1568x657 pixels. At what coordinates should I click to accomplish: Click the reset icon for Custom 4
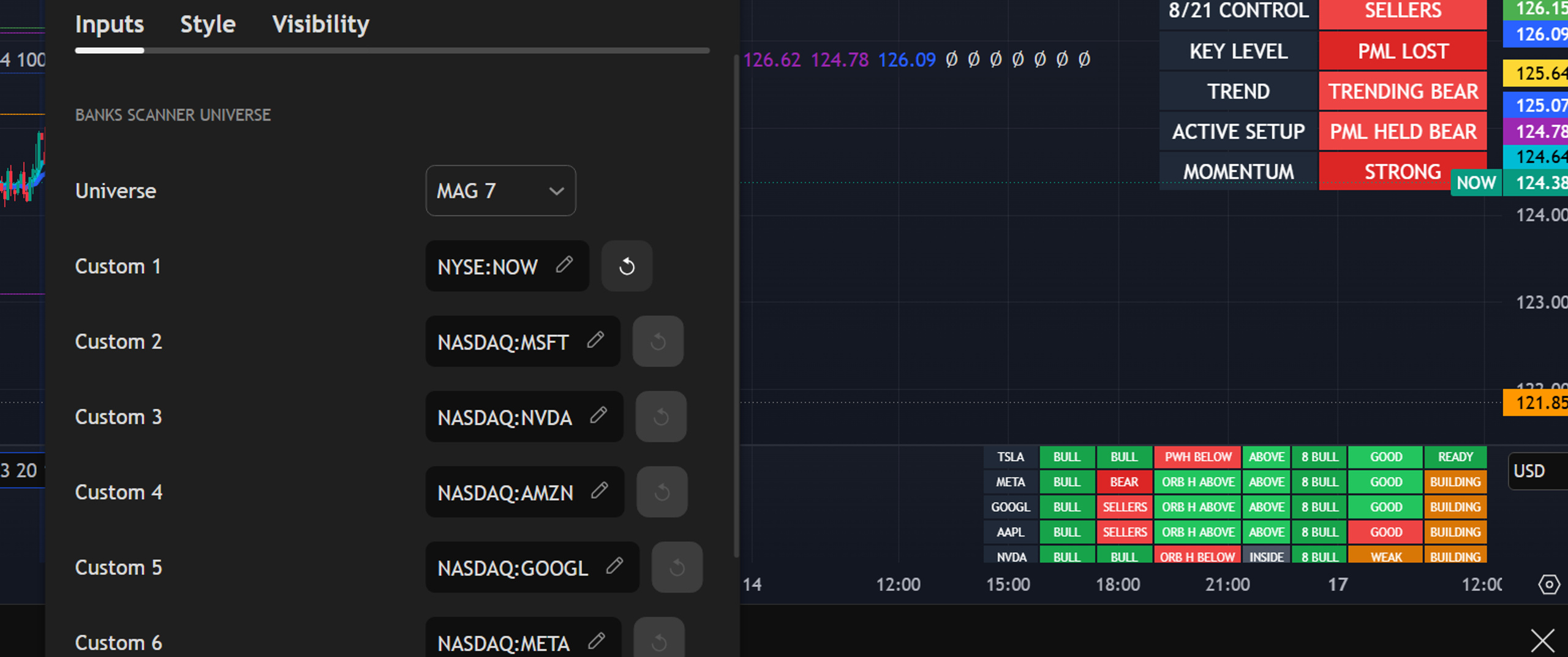tap(662, 492)
